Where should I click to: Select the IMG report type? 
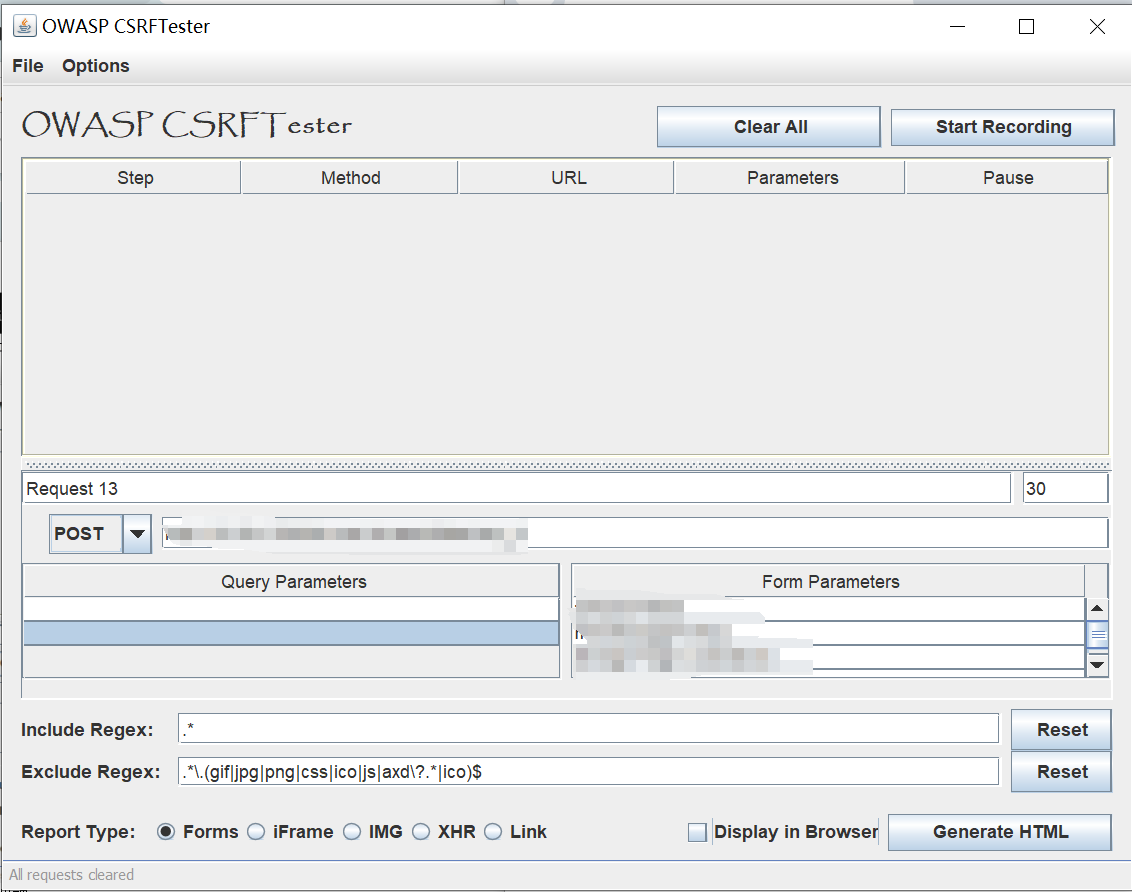click(352, 832)
